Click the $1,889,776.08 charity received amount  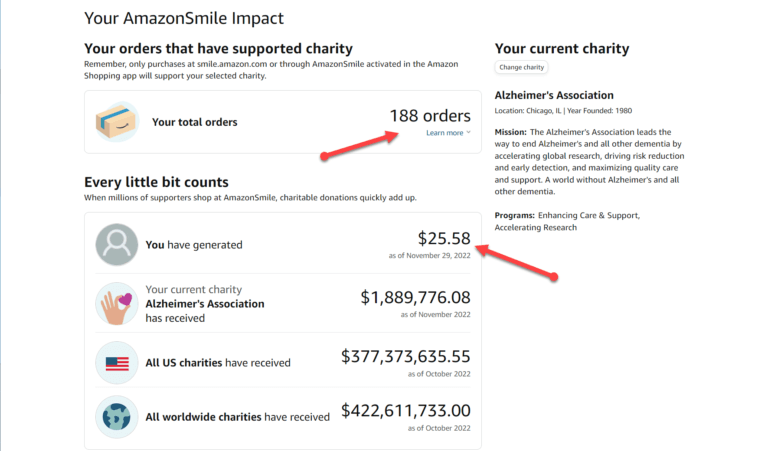point(415,297)
